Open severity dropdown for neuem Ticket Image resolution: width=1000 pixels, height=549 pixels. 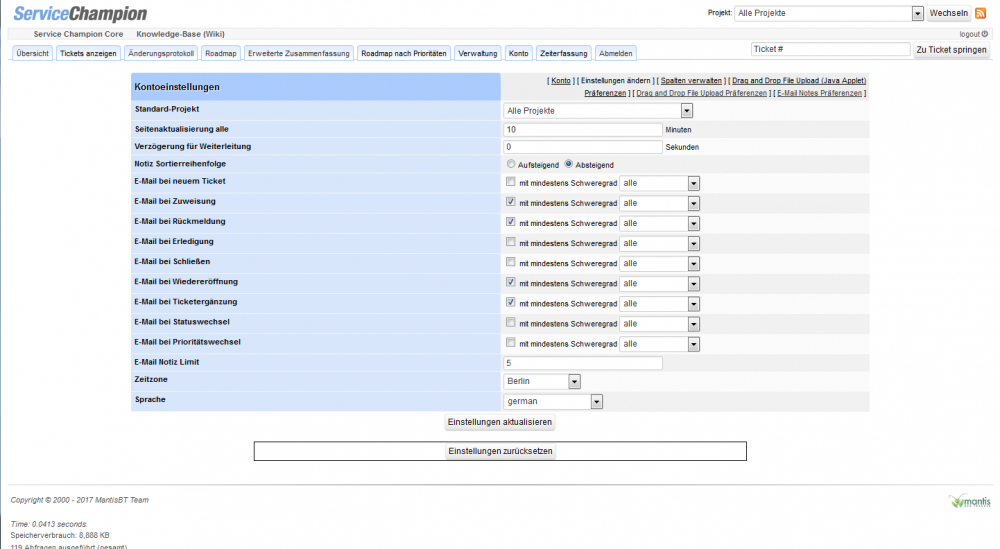tap(659, 184)
